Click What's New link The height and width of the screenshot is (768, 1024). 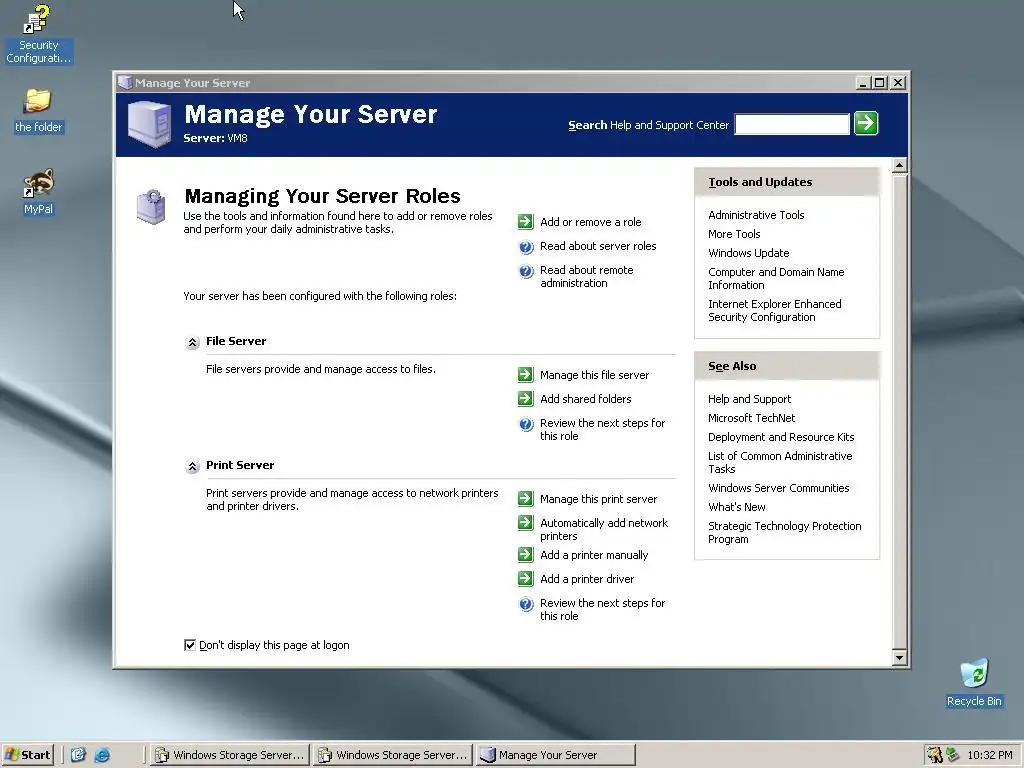click(x=737, y=507)
